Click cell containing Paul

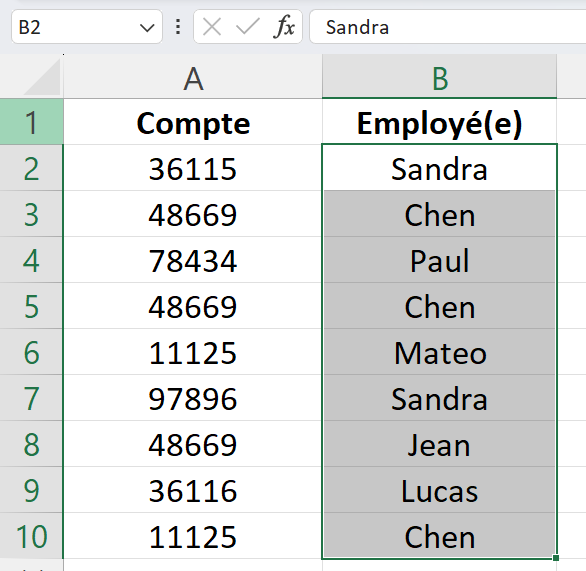point(440,260)
